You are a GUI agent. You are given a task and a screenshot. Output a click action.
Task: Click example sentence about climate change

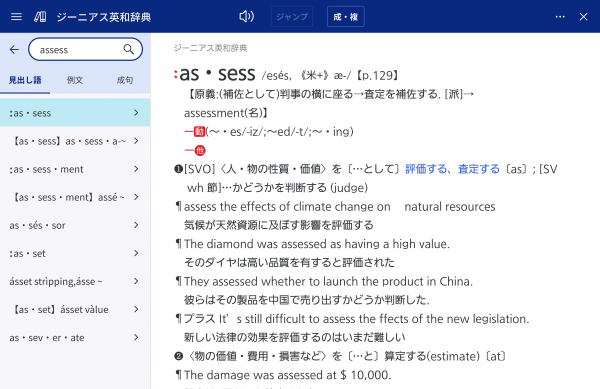339,207
